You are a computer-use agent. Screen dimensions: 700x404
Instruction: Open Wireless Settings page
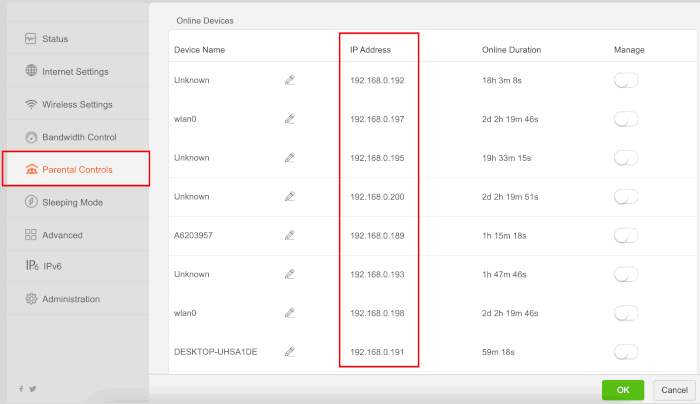click(x=78, y=104)
